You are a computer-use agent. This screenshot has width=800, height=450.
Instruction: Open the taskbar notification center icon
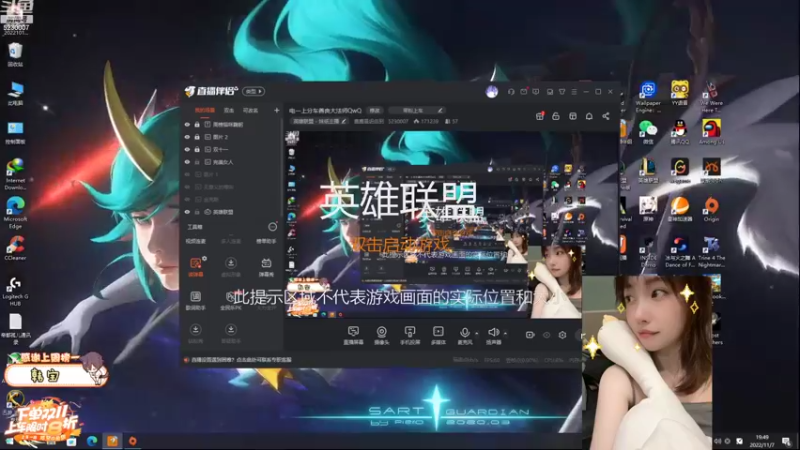(786, 441)
